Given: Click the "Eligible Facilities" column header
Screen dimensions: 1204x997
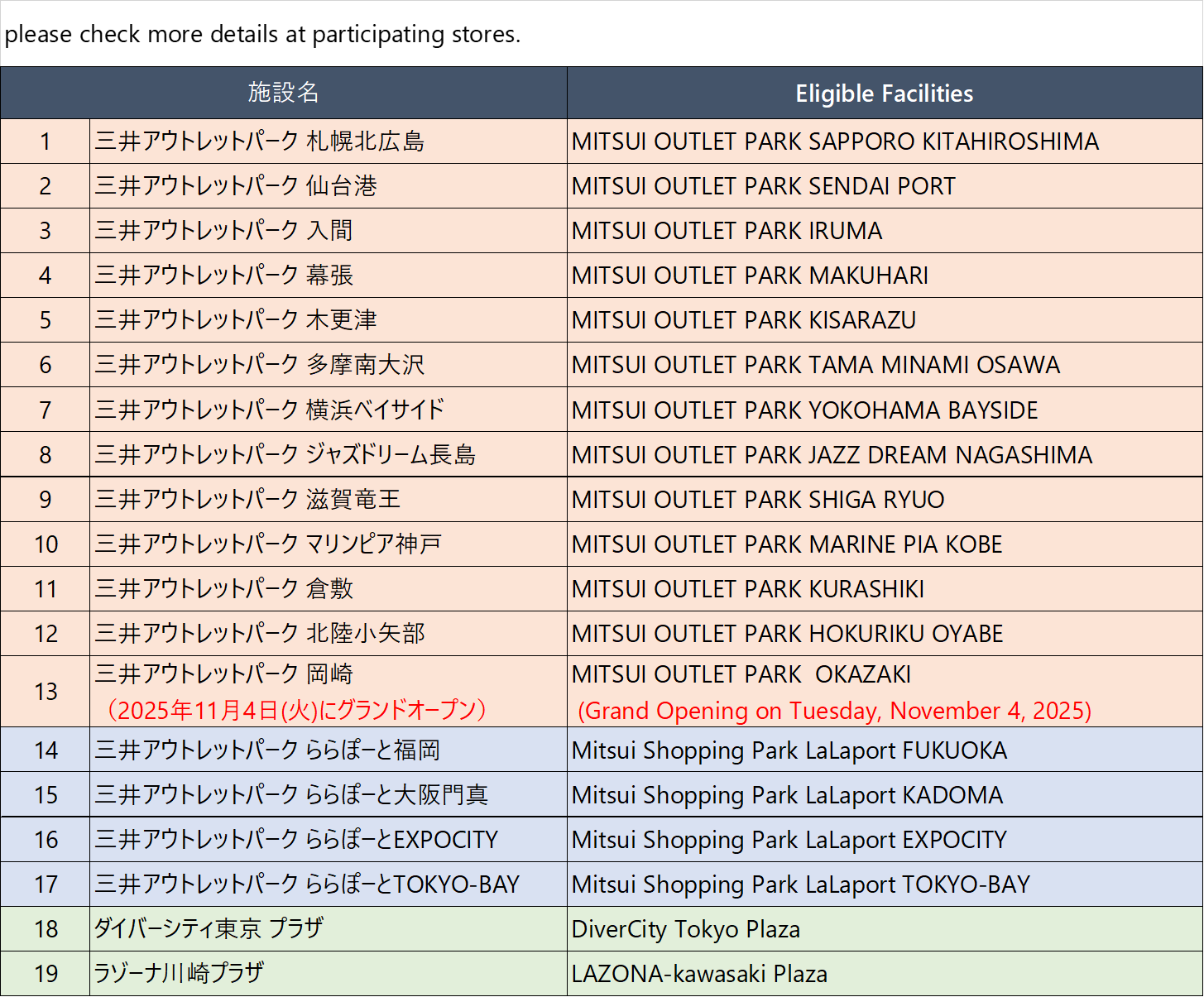Looking at the screenshot, I should [x=884, y=93].
